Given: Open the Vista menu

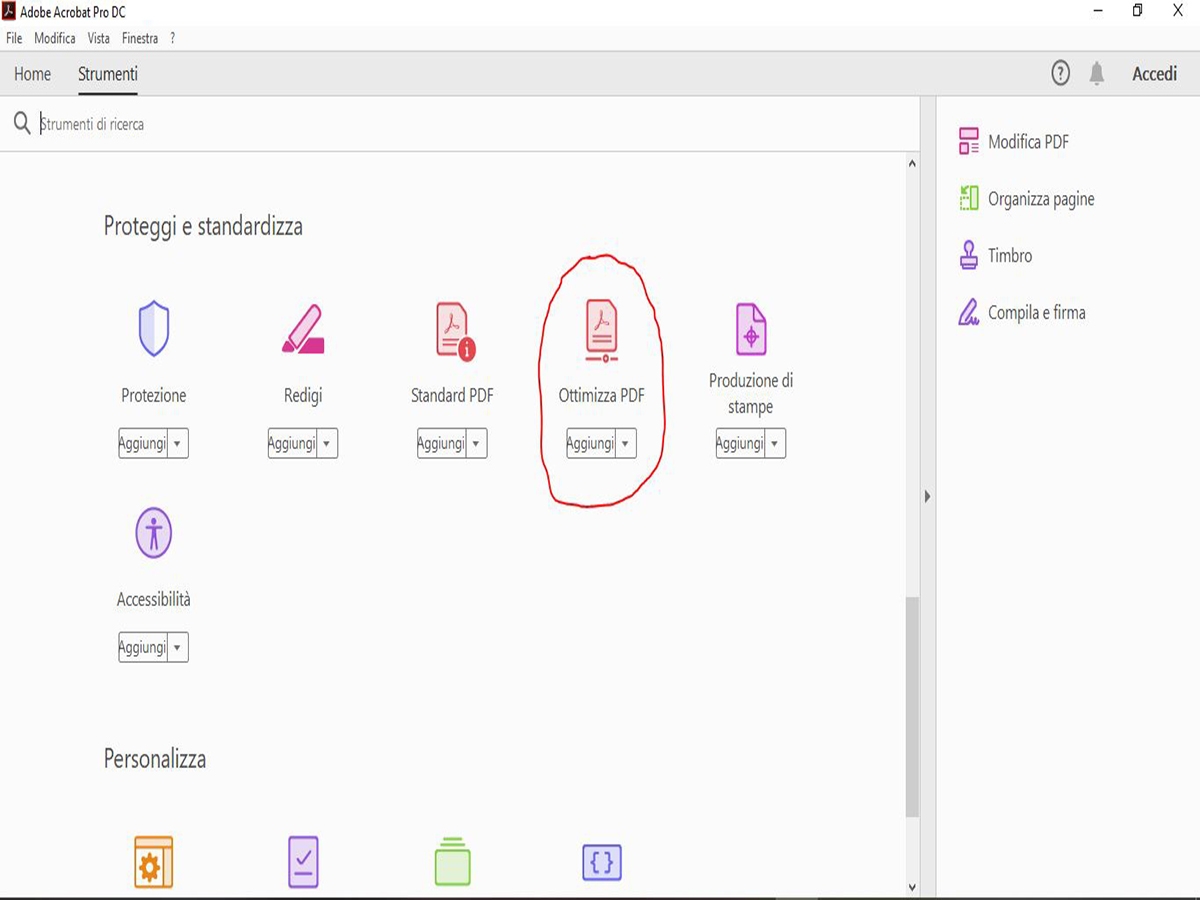Looking at the screenshot, I should (99, 38).
